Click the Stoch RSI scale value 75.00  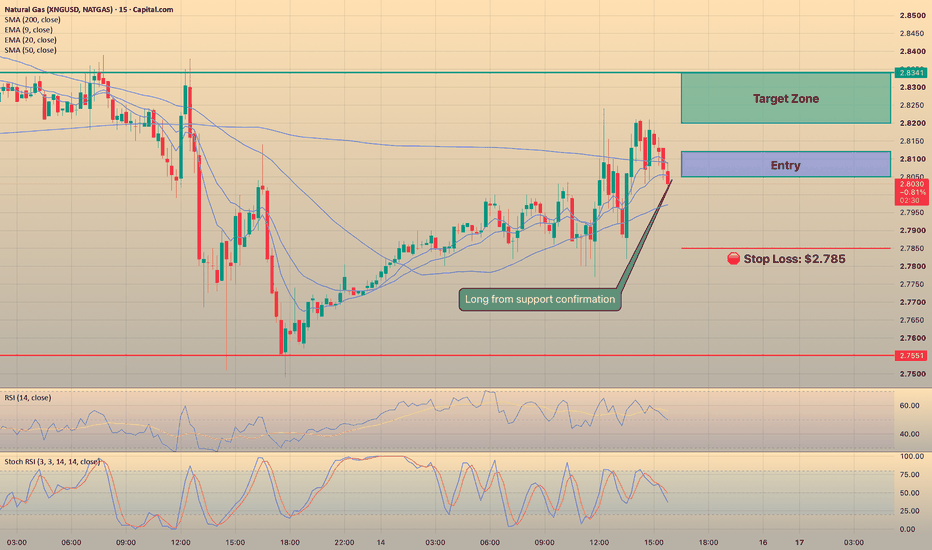coord(910,474)
